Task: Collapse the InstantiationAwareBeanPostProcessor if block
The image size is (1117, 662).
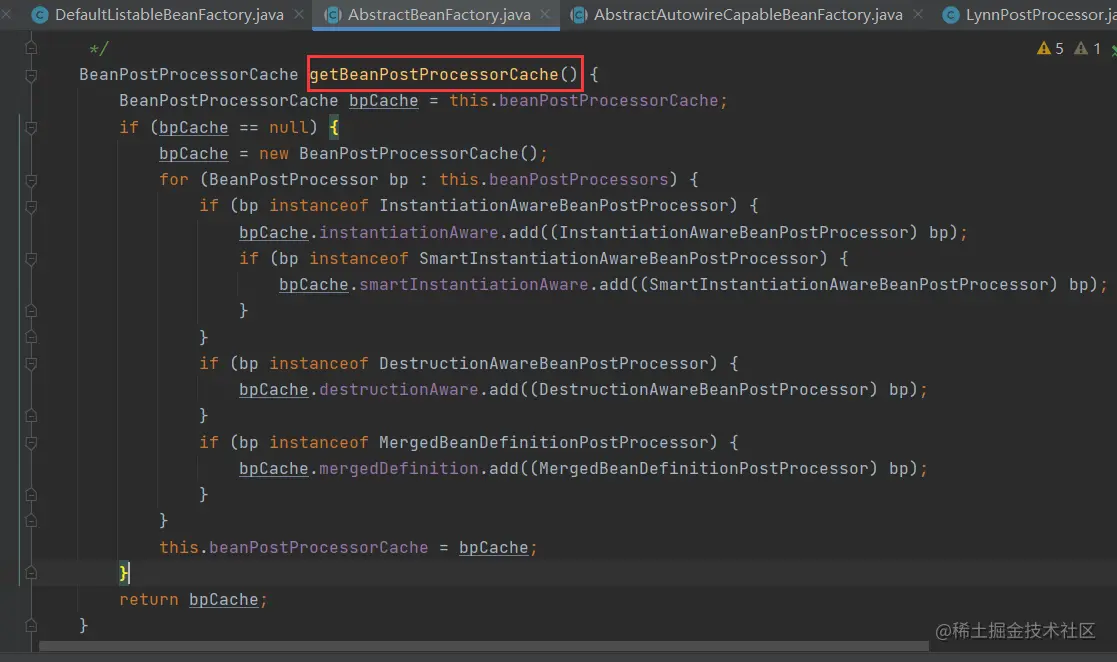Action: 31,207
